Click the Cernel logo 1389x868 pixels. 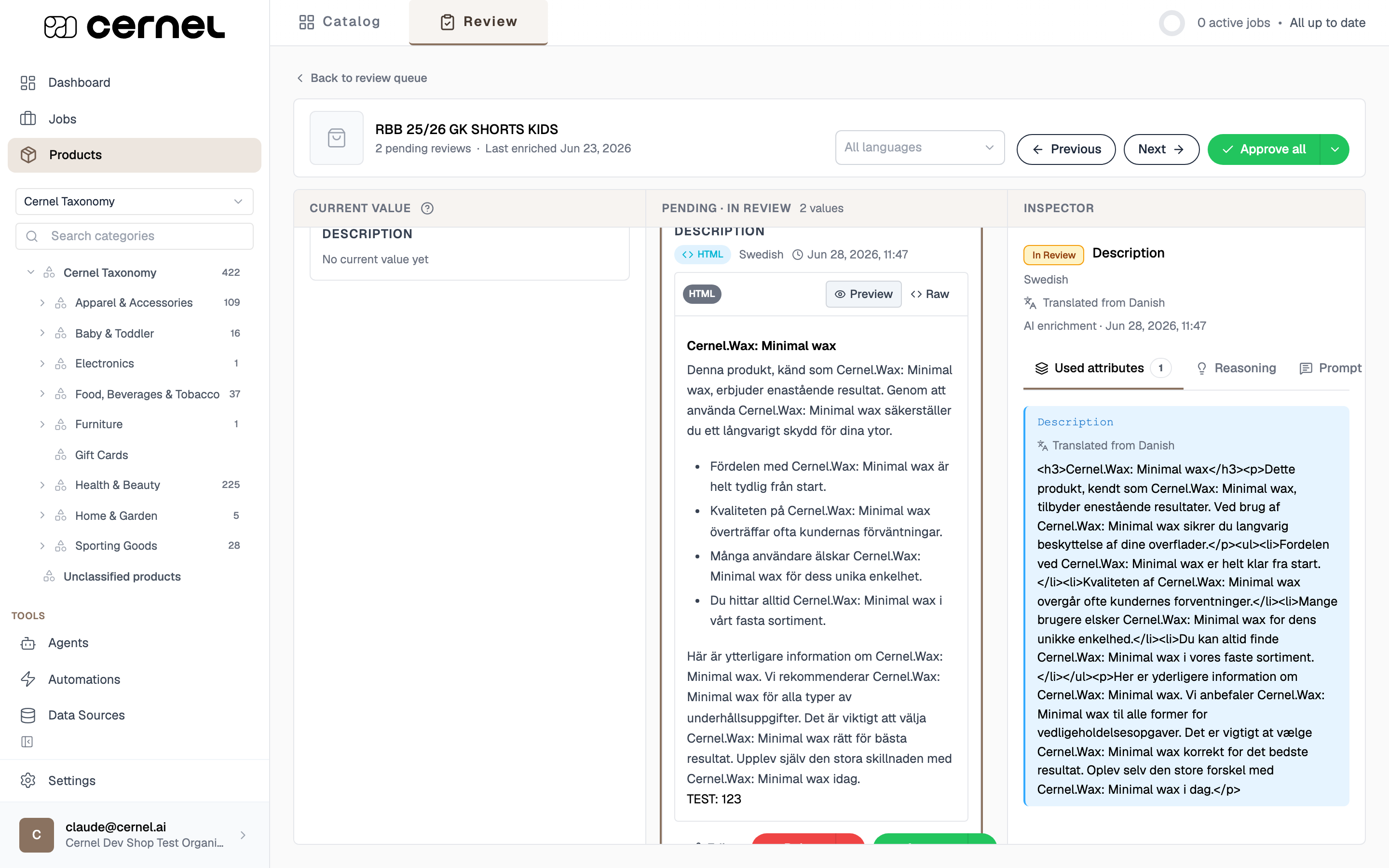pos(134,26)
